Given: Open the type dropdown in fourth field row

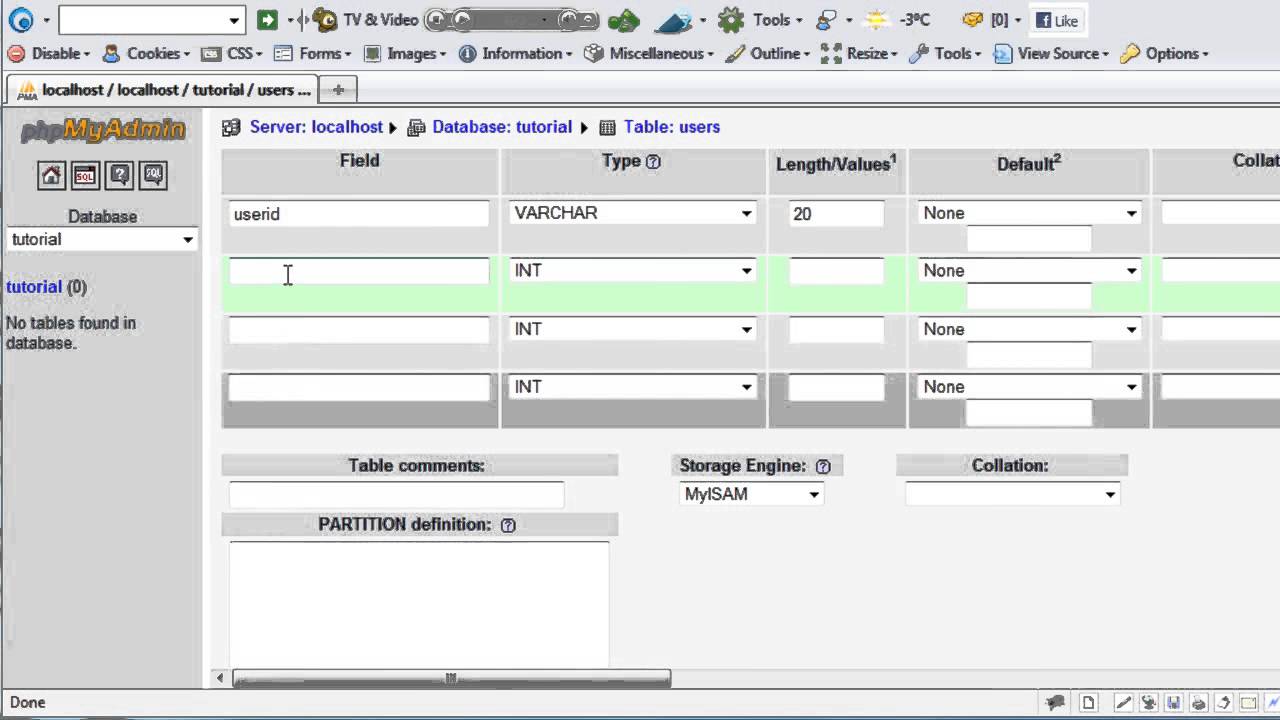Looking at the screenshot, I should pos(632,387).
